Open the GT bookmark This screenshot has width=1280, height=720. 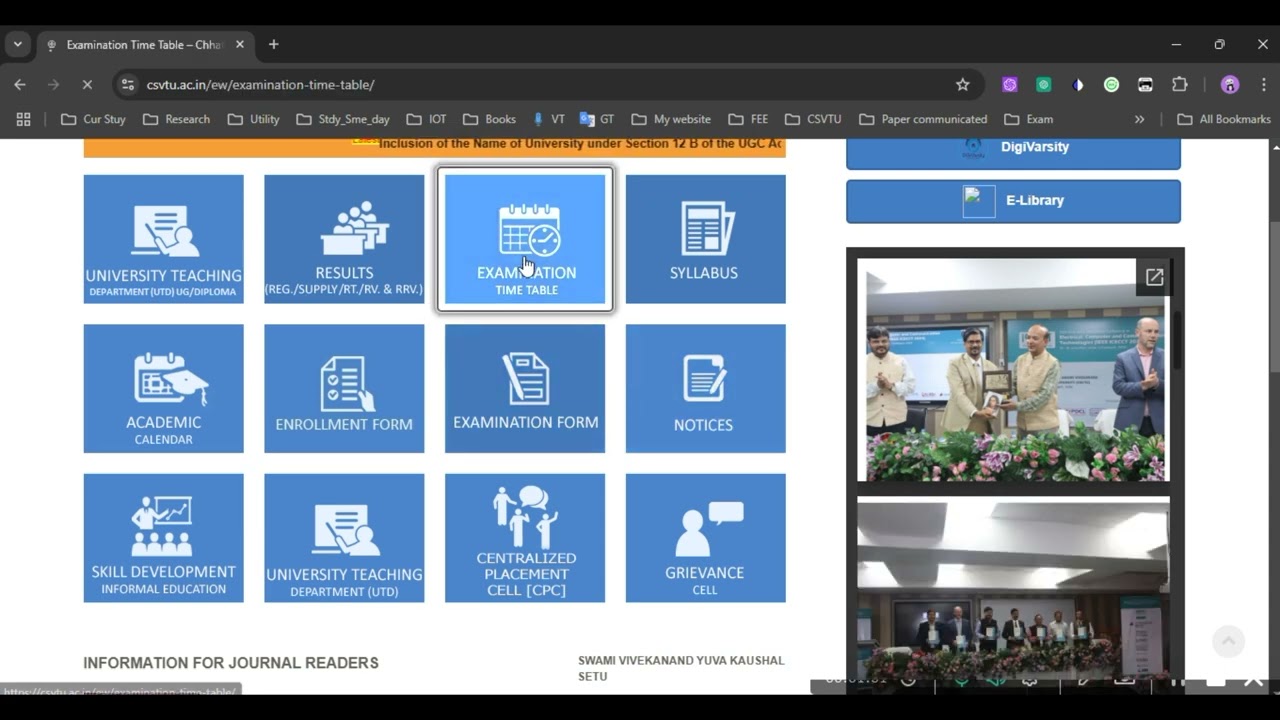(x=597, y=119)
